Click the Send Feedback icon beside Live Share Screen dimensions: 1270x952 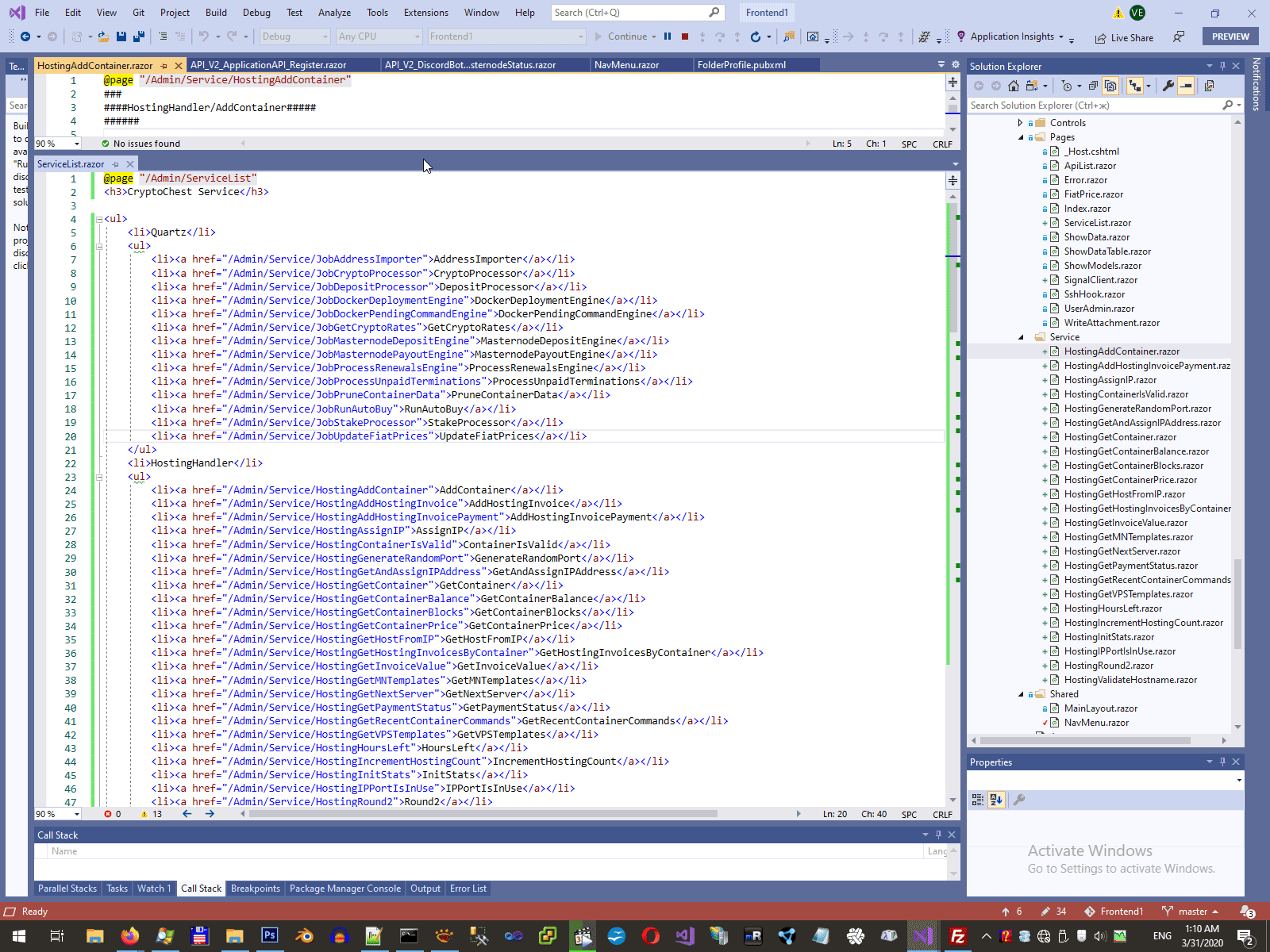click(1179, 37)
